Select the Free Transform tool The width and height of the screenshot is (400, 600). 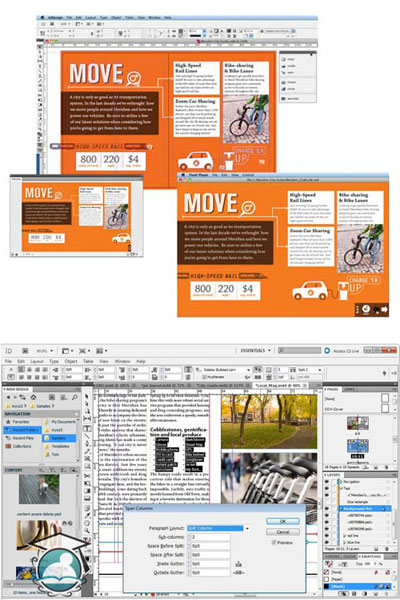tap(87, 483)
